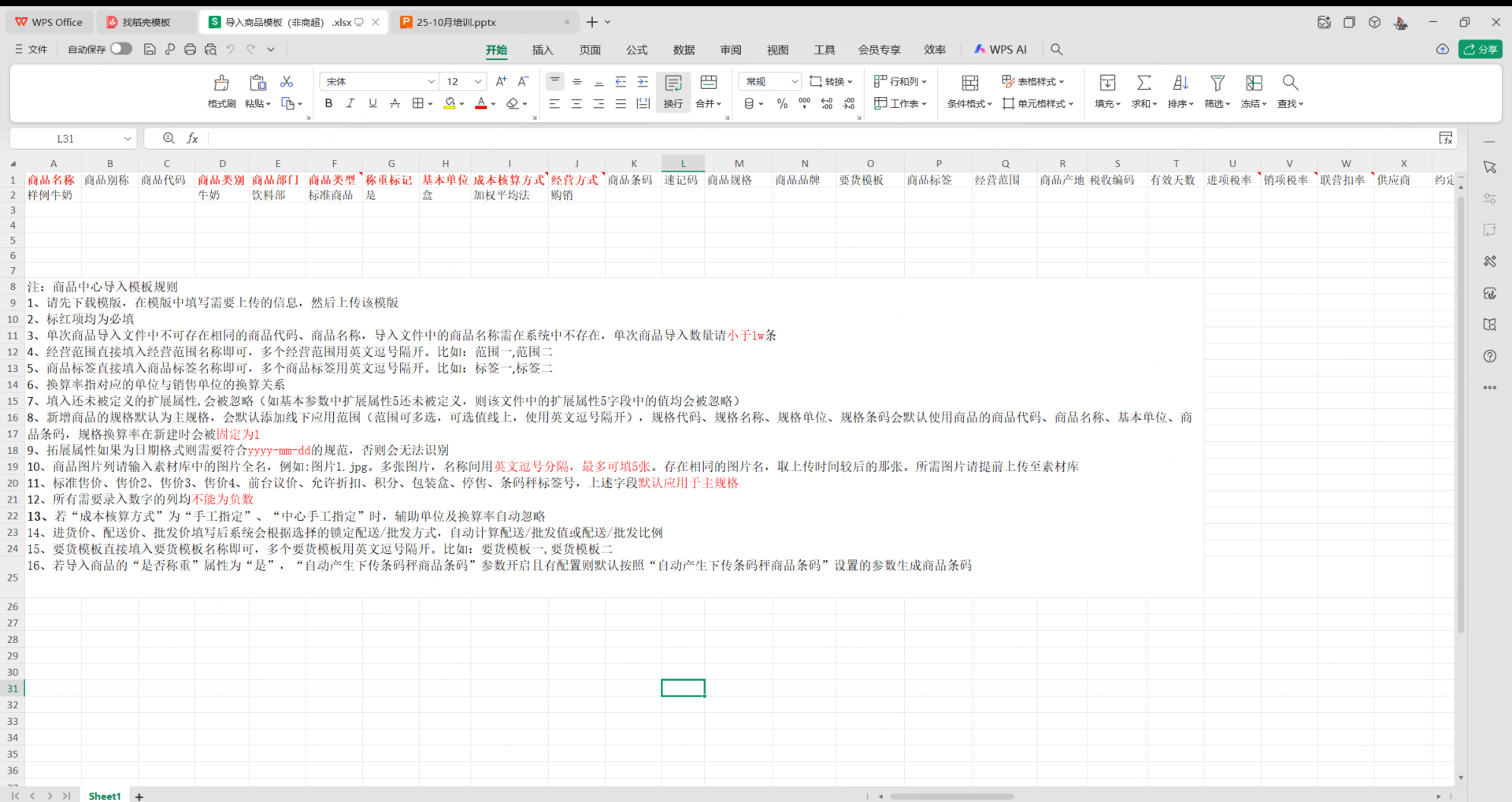Select the column L header
This screenshot has height=802, width=1512.
pos(683,164)
